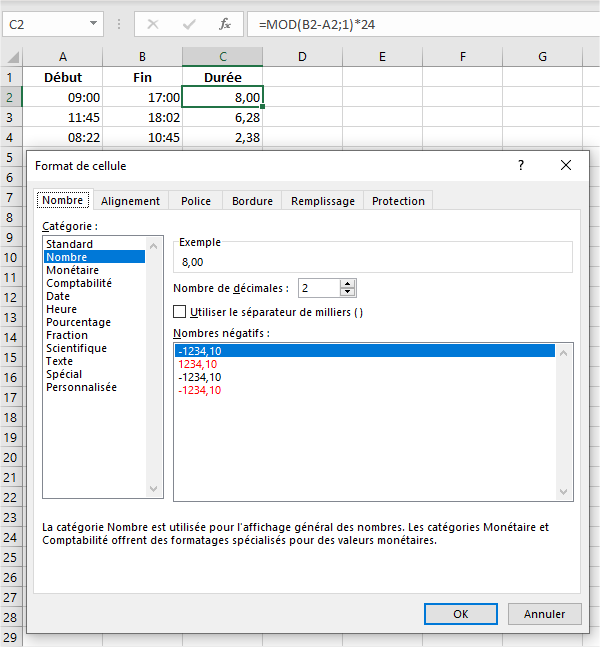Image resolution: width=600 pixels, height=647 pixels.
Task: Select red 1234,10 without minus sign
Action: tap(365, 364)
